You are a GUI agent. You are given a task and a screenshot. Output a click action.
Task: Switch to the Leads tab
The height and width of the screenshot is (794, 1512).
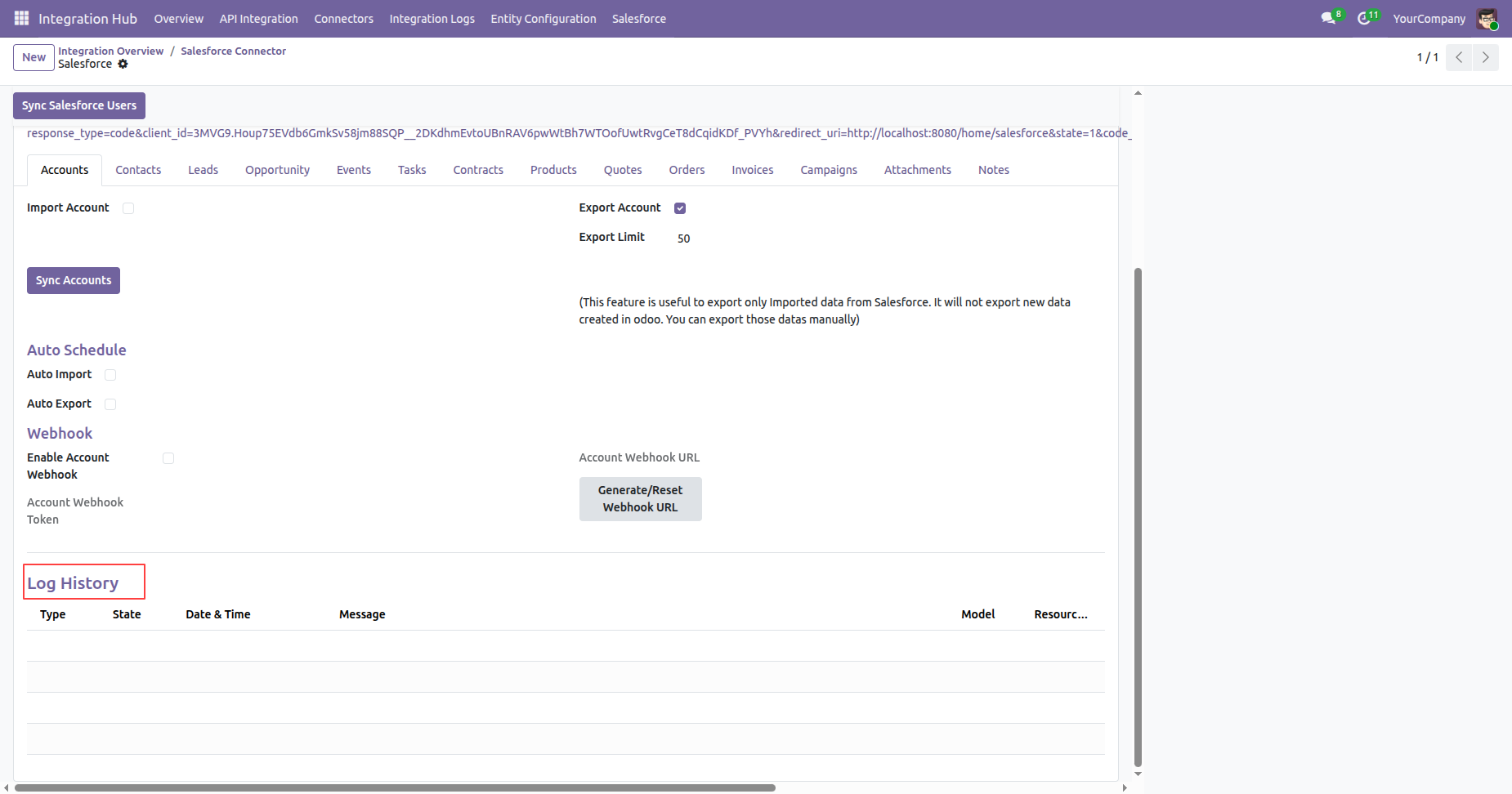click(x=203, y=170)
